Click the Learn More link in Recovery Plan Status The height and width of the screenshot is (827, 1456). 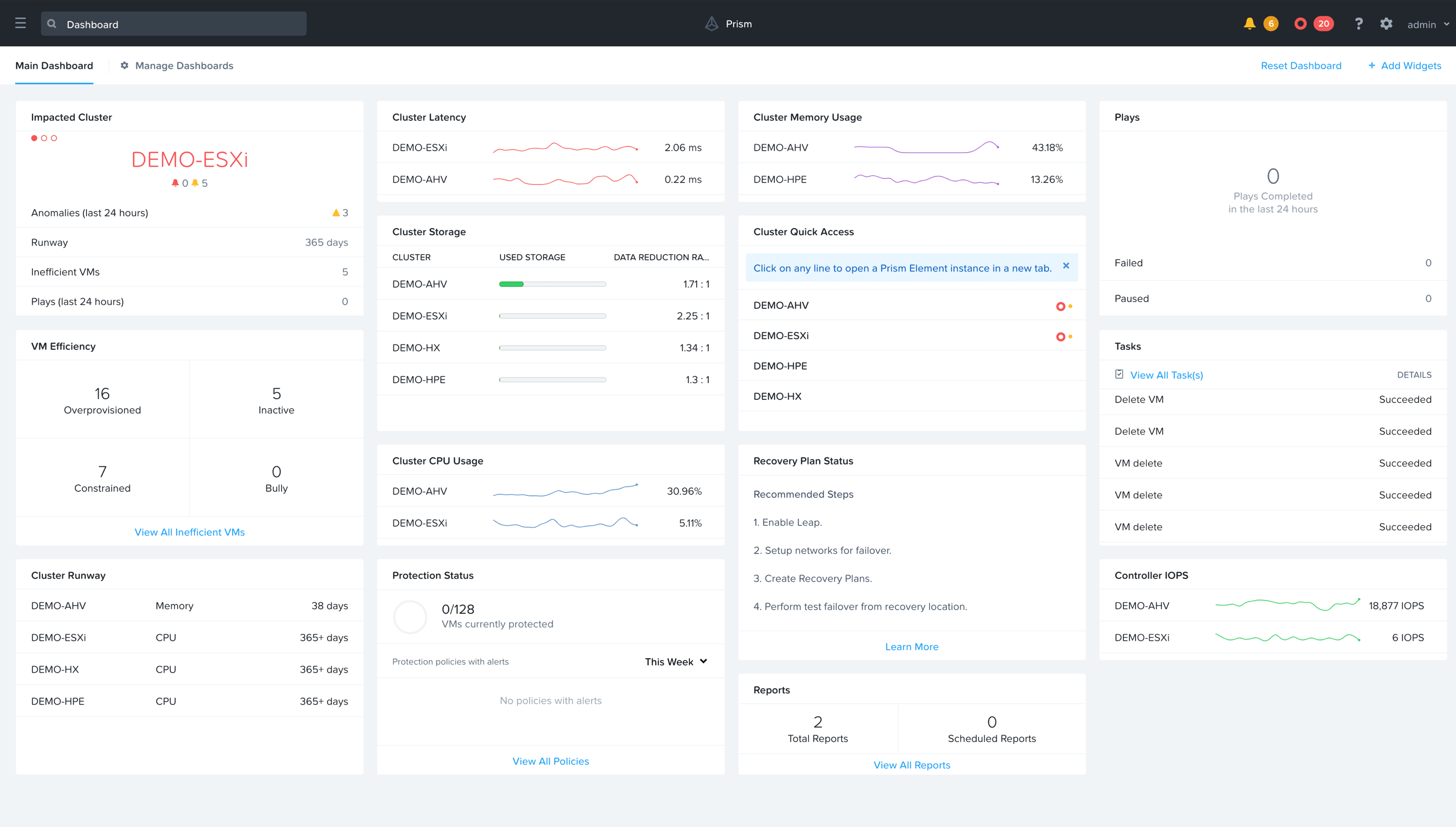(x=911, y=647)
